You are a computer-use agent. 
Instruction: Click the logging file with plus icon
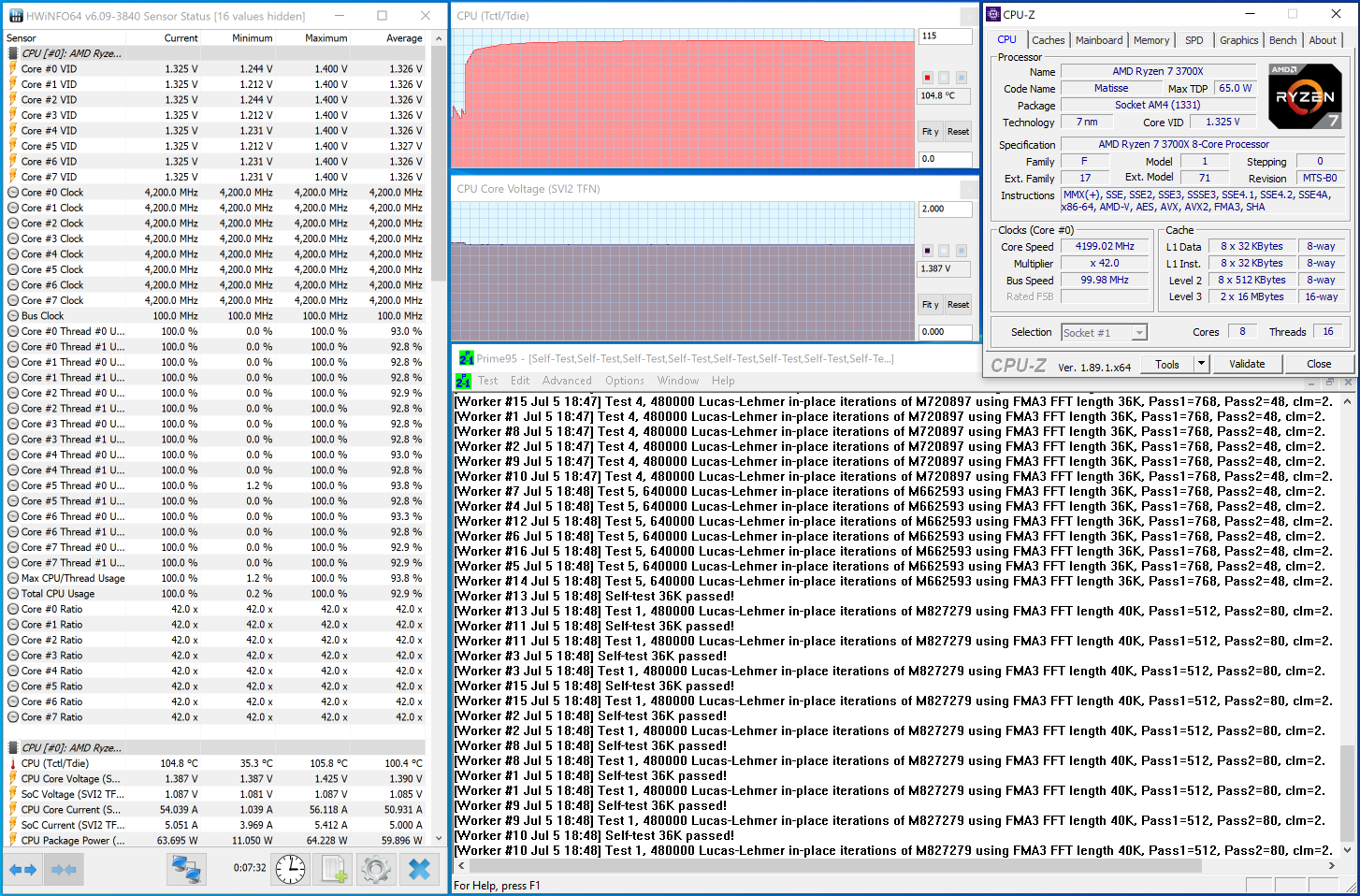[x=334, y=870]
